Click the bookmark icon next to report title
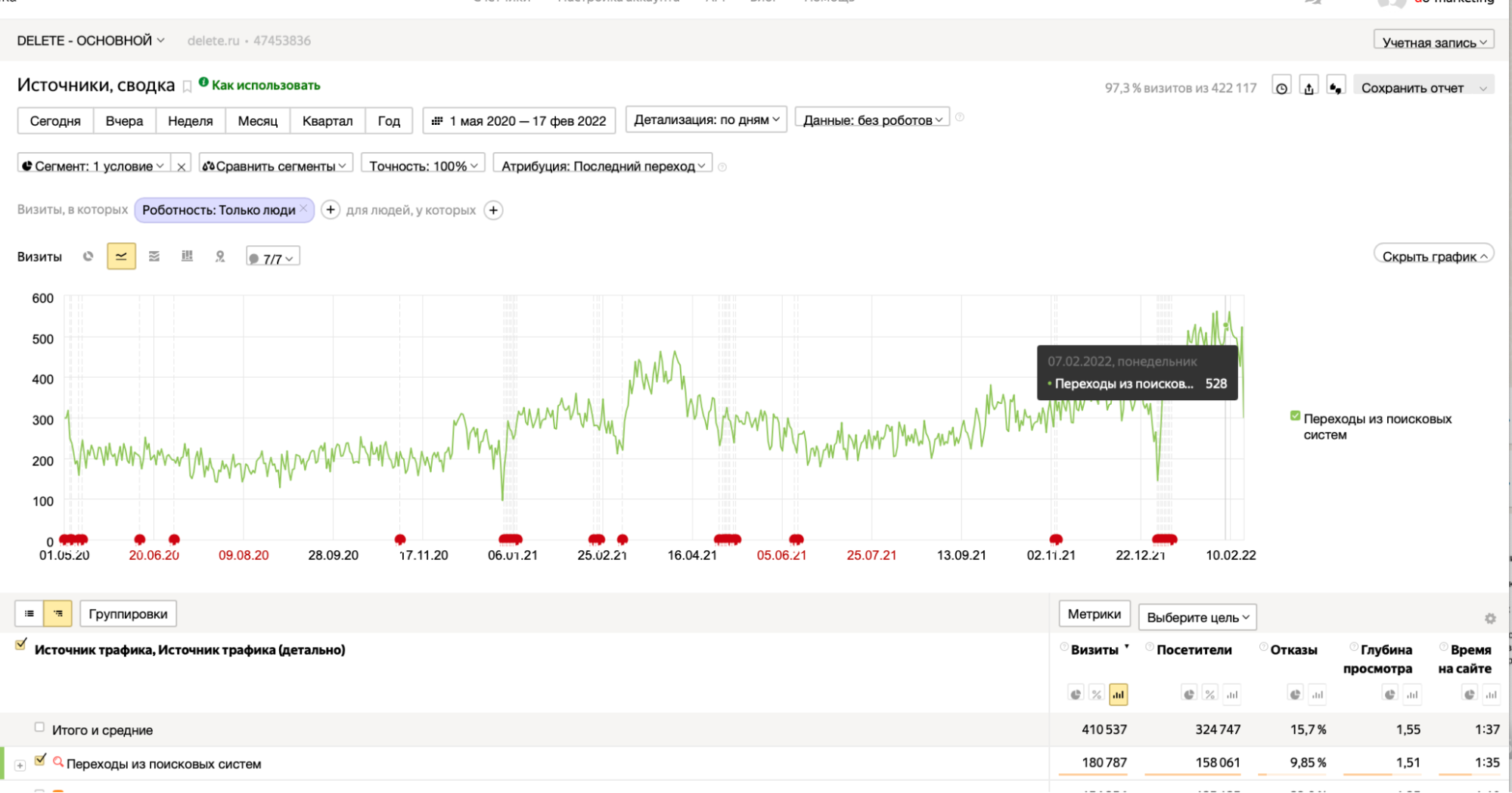 187,87
